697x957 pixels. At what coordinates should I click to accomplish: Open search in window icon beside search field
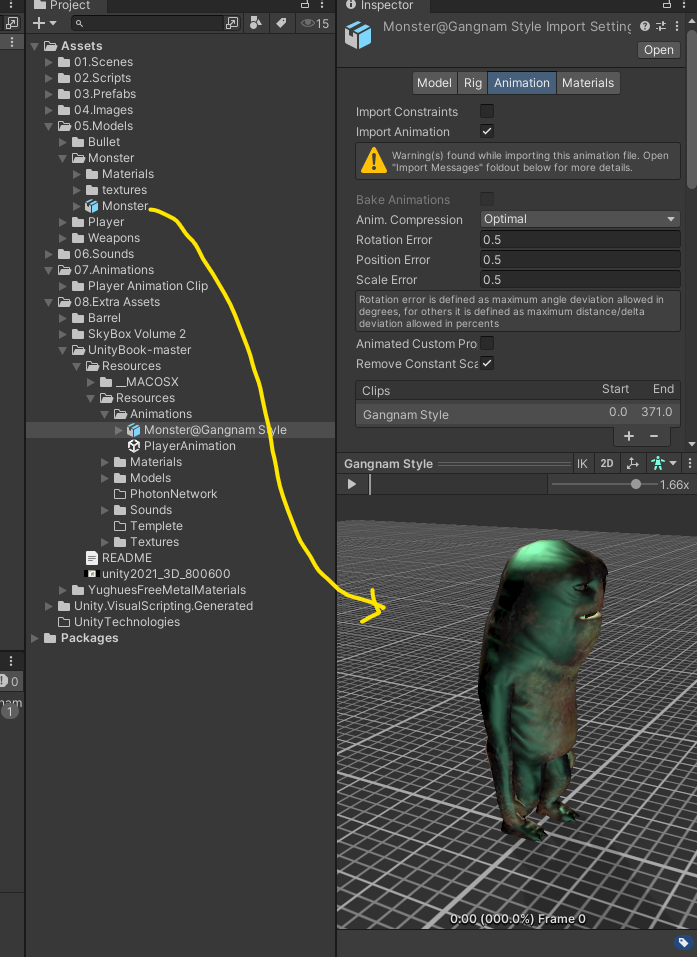click(232, 23)
